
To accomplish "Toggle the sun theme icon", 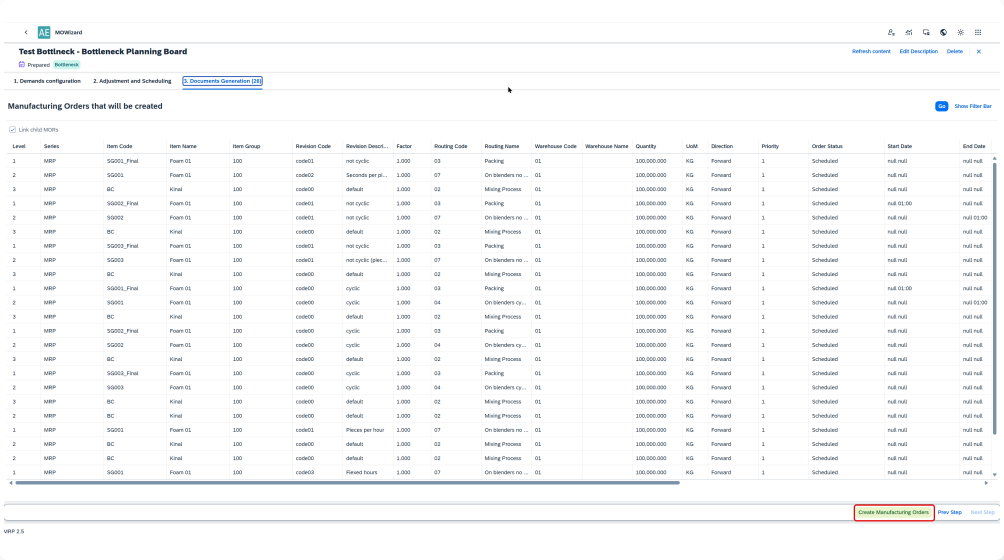I will (x=960, y=32).
